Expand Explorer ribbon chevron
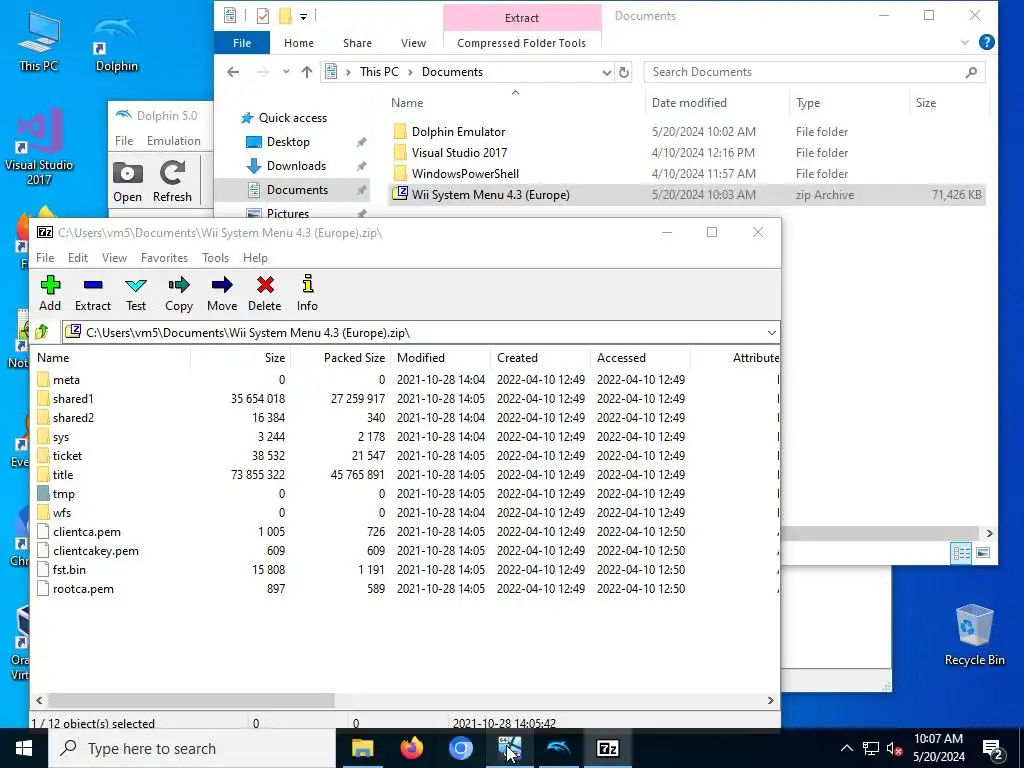Screen dimensions: 1024x768 pos(965,42)
